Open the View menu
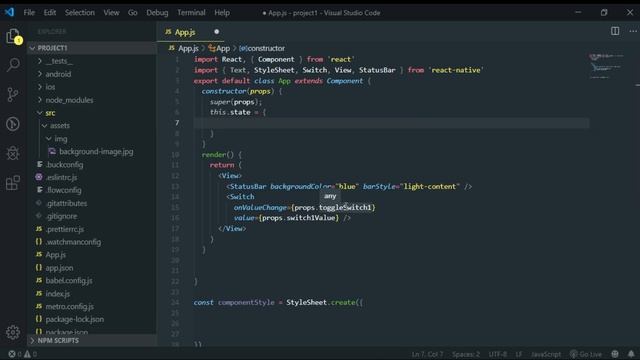 [111, 13]
